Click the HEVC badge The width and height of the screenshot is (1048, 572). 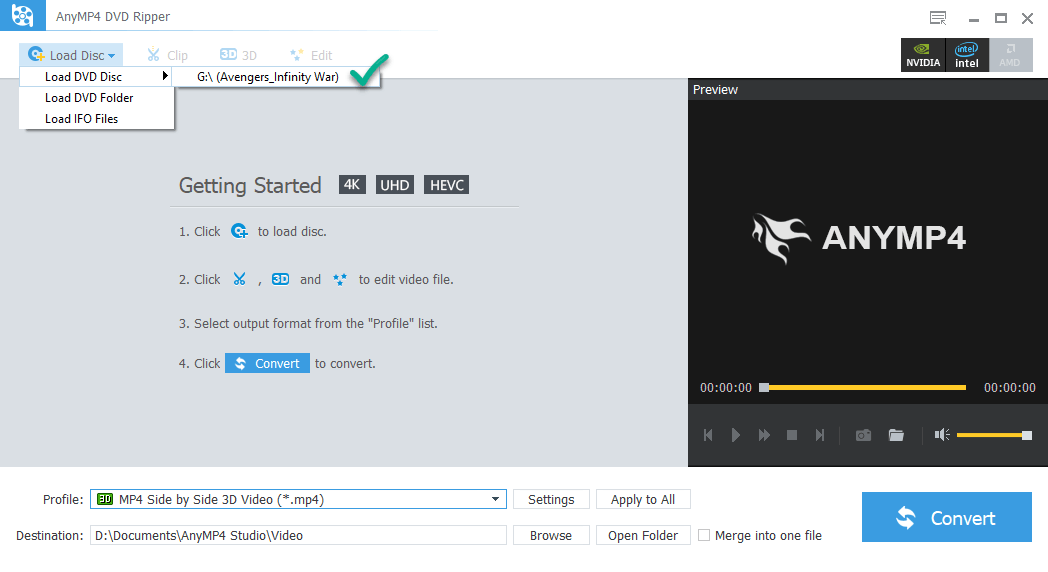[446, 184]
